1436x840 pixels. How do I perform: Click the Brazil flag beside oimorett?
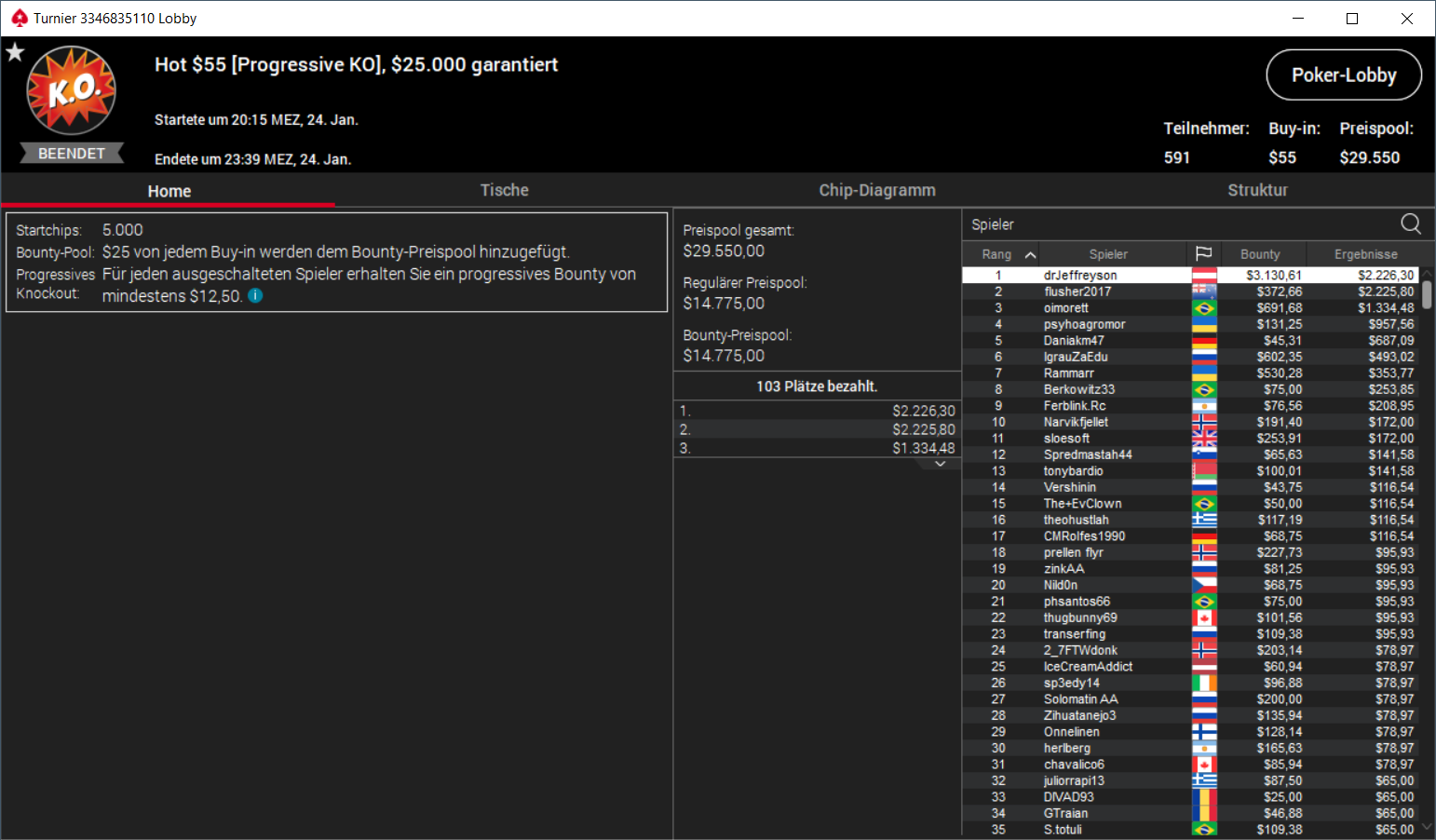(1204, 308)
